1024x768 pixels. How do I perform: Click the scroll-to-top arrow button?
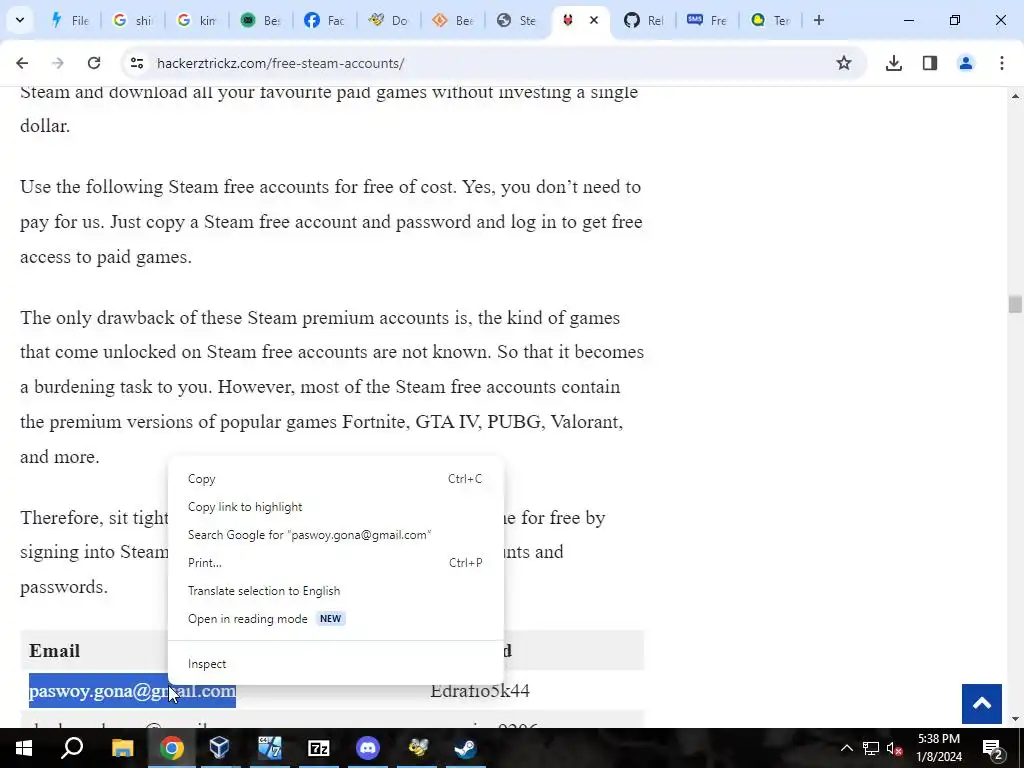[982, 703]
